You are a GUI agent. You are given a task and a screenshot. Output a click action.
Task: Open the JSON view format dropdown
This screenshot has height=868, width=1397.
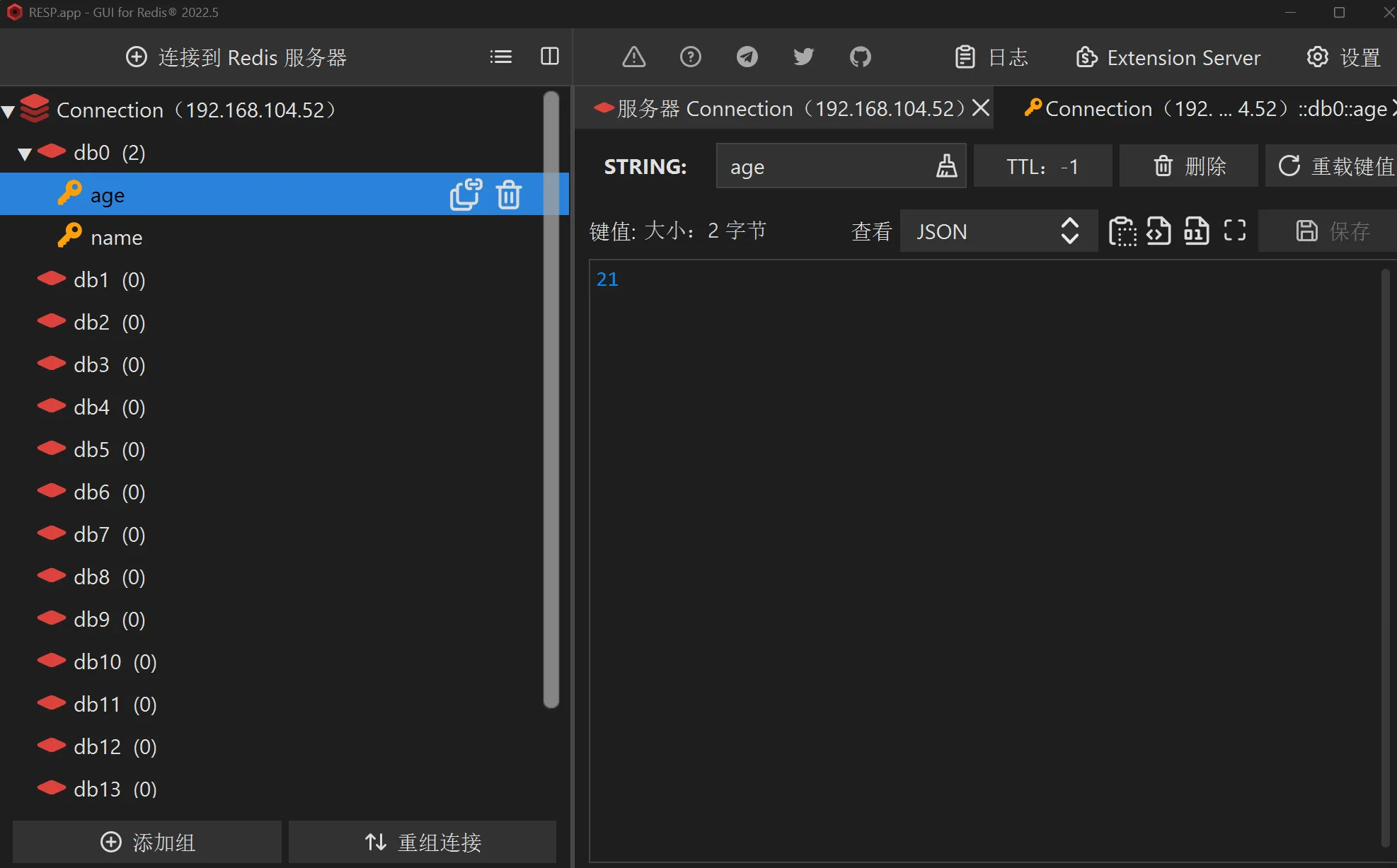(x=998, y=231)
